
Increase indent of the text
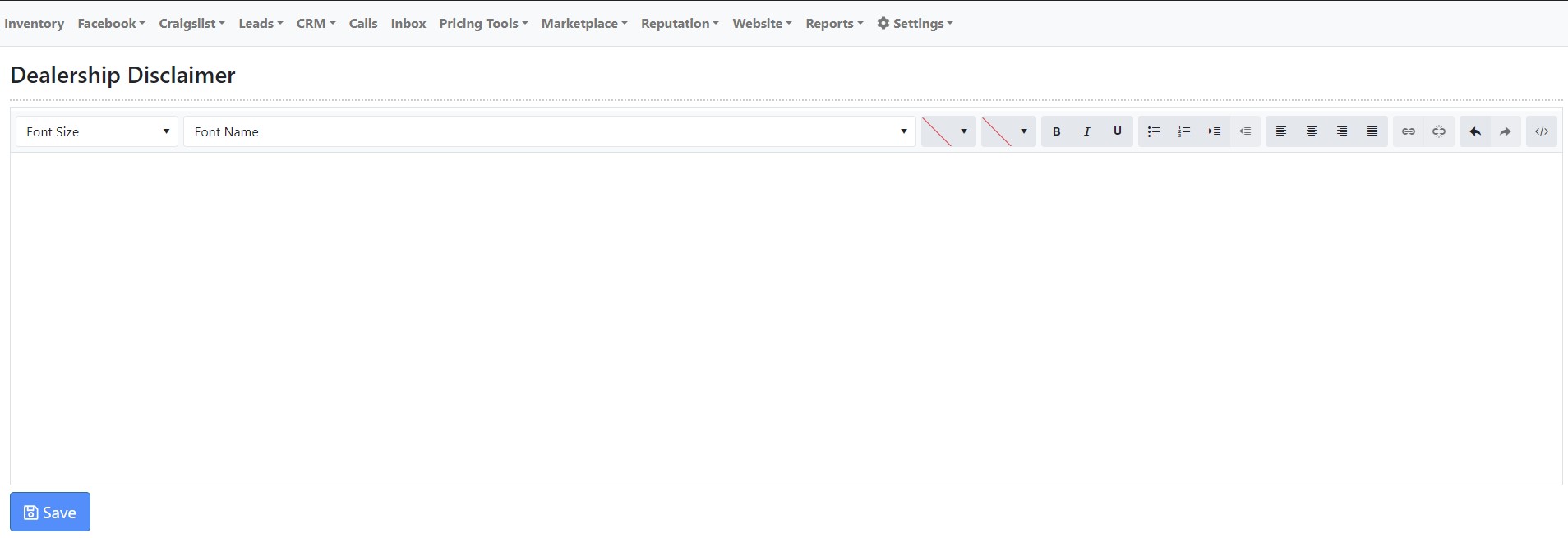tap(1214, 131)
